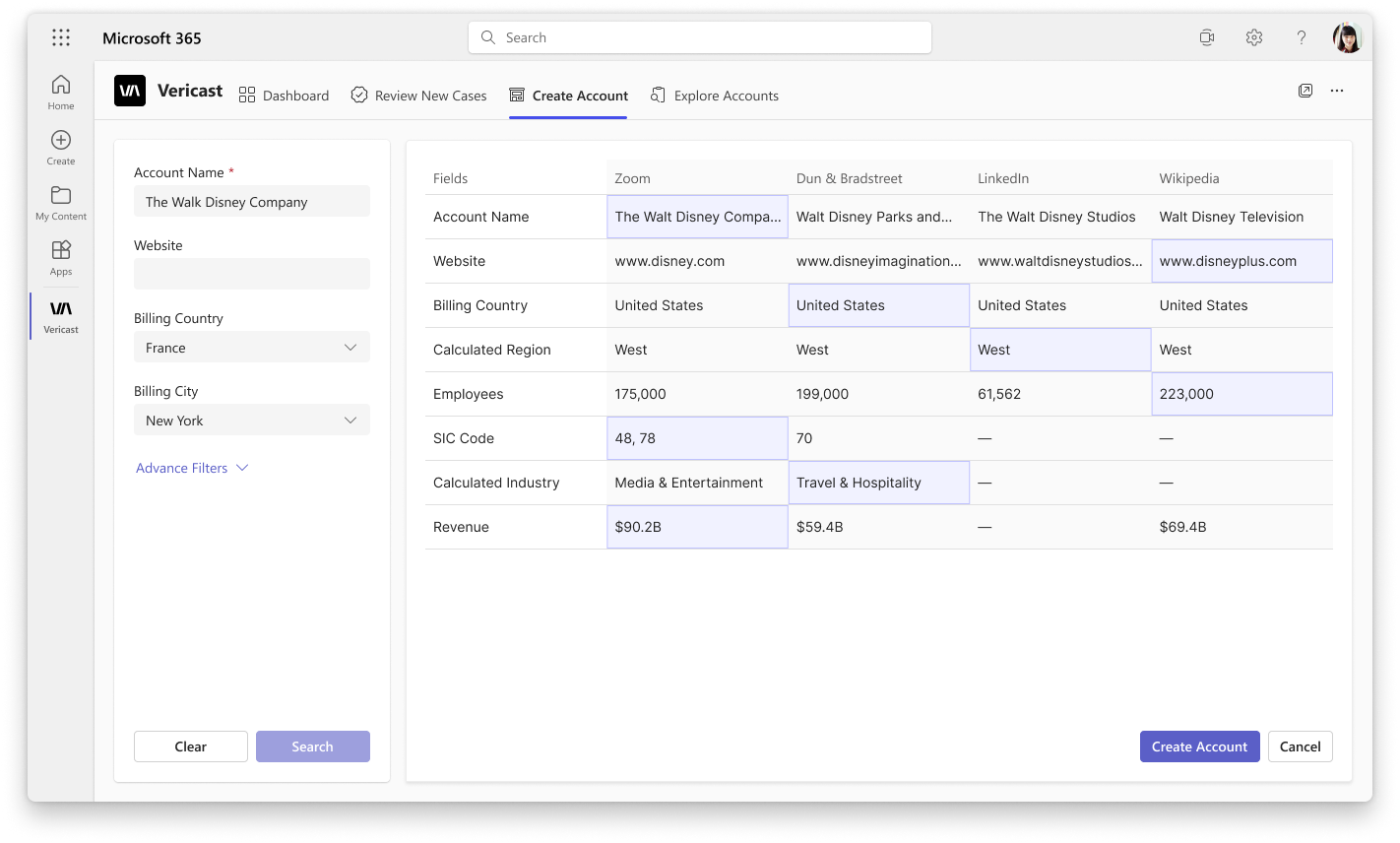
Task: Open the help question mark icon
Action: click(x=1301, y=37)
